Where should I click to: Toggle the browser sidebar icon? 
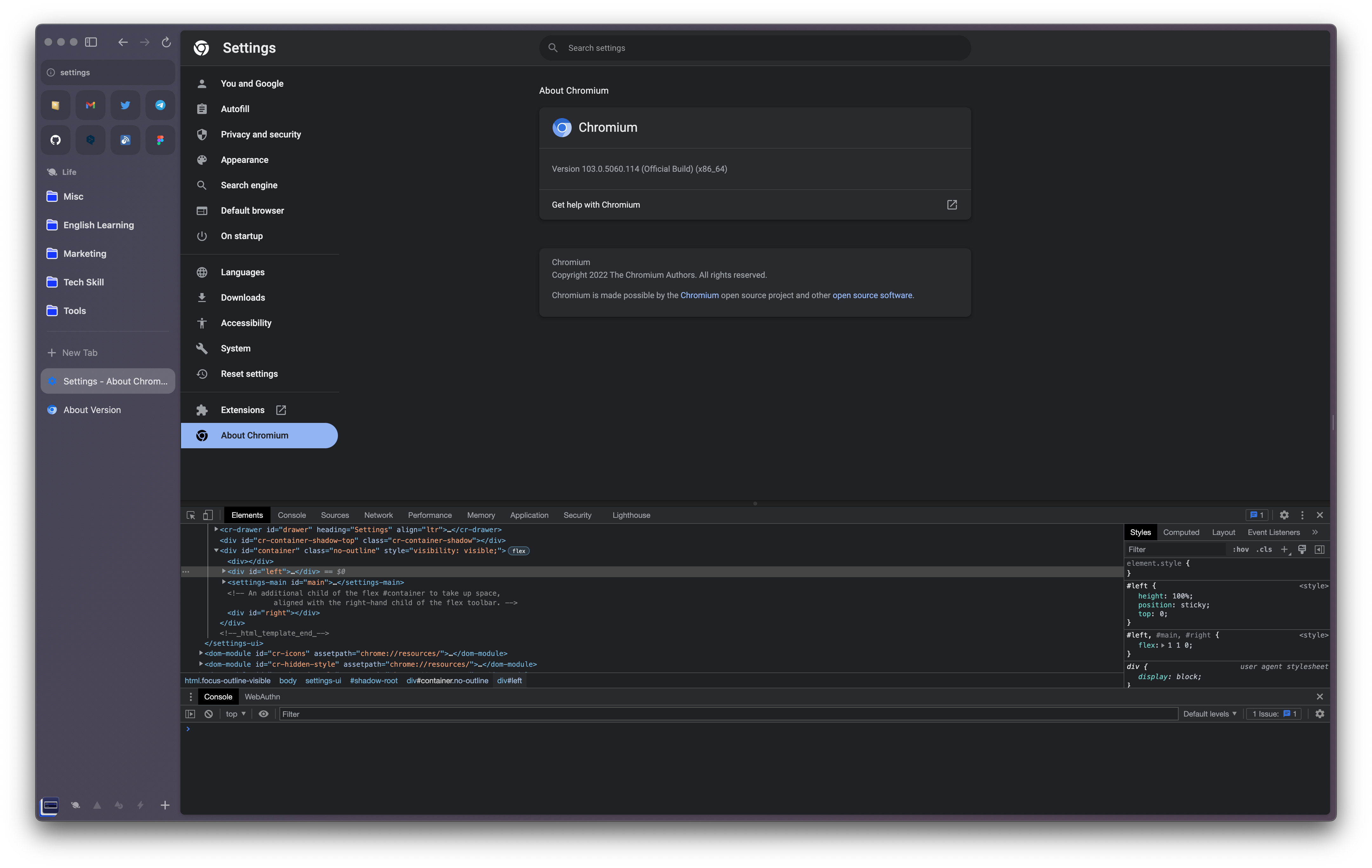[91, 42]
